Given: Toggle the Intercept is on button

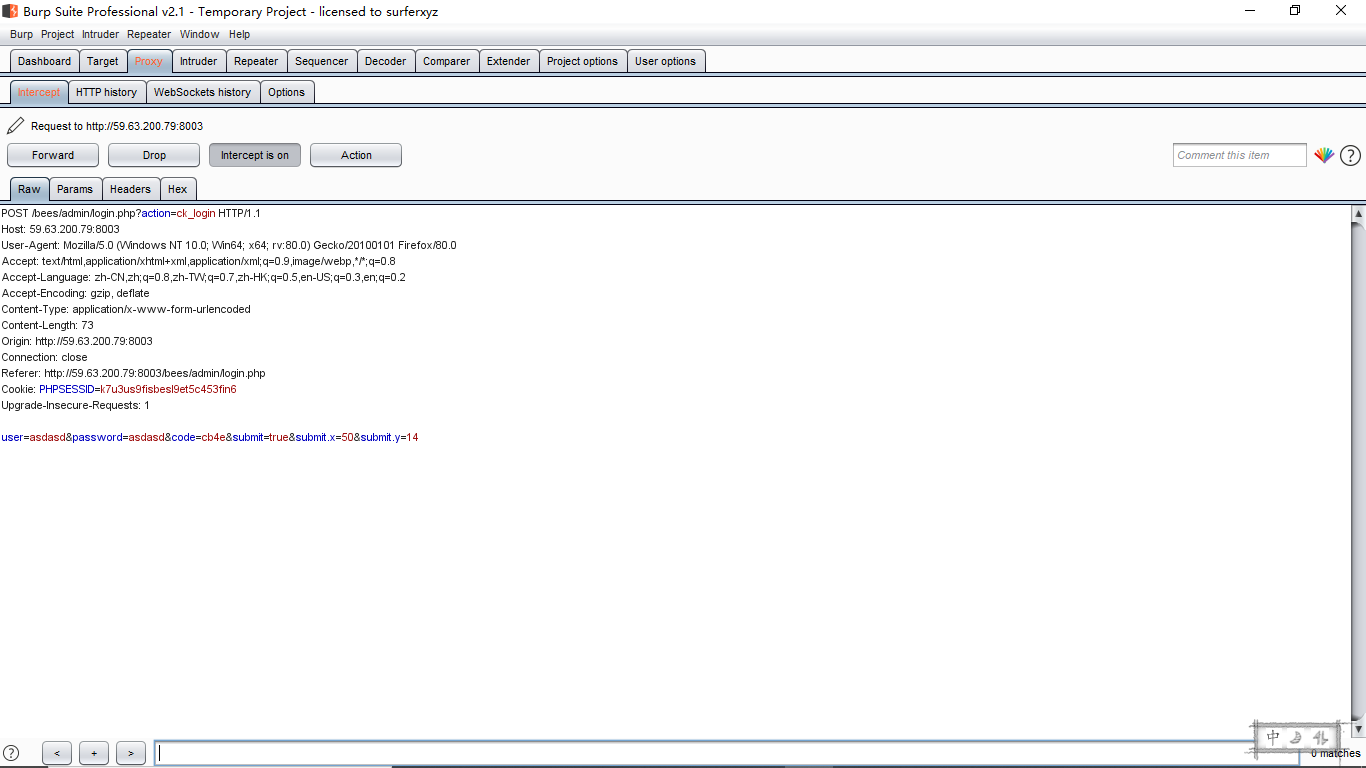Looking at the screenshot, I should 255,155.
